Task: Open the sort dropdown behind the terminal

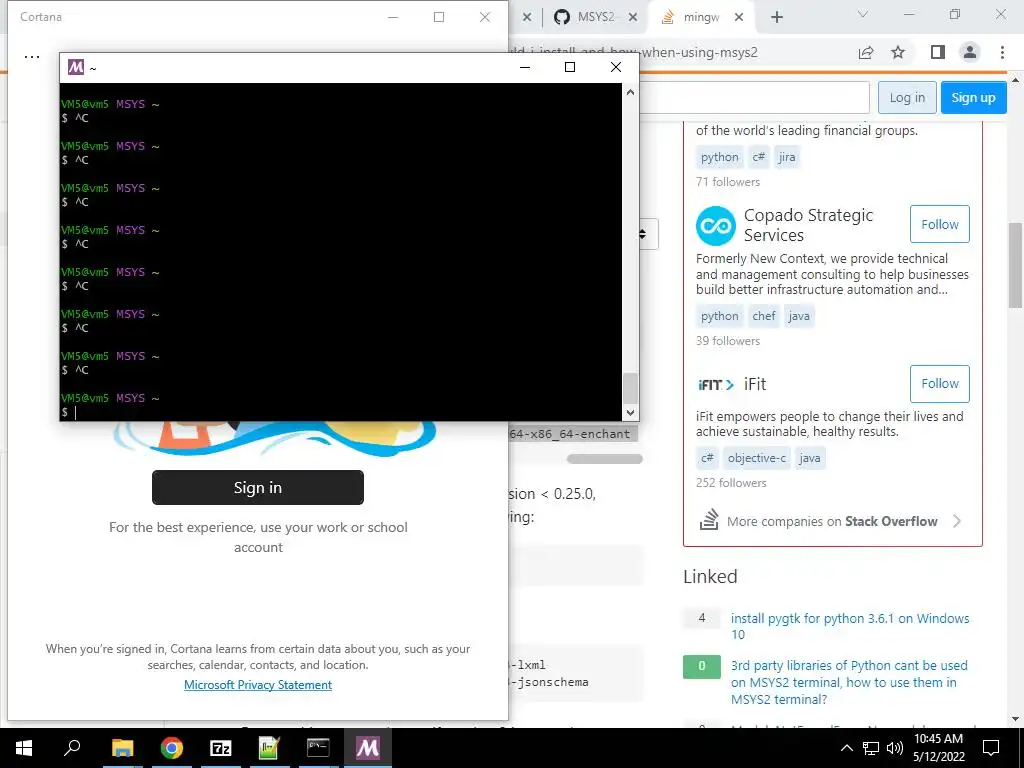Action: coord(648,234)
